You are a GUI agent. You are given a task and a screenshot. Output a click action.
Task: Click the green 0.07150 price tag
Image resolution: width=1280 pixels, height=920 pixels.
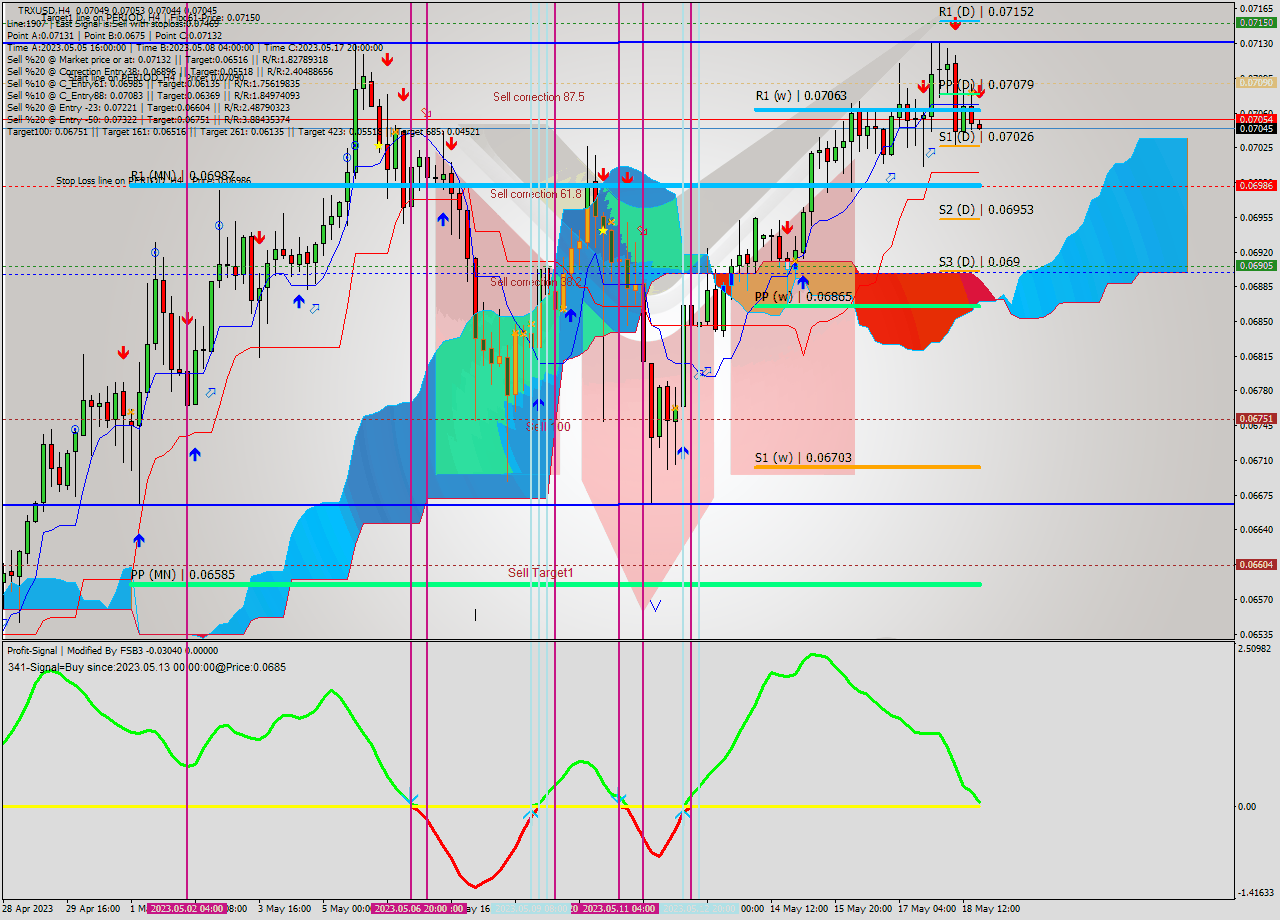pos(1255,22)
